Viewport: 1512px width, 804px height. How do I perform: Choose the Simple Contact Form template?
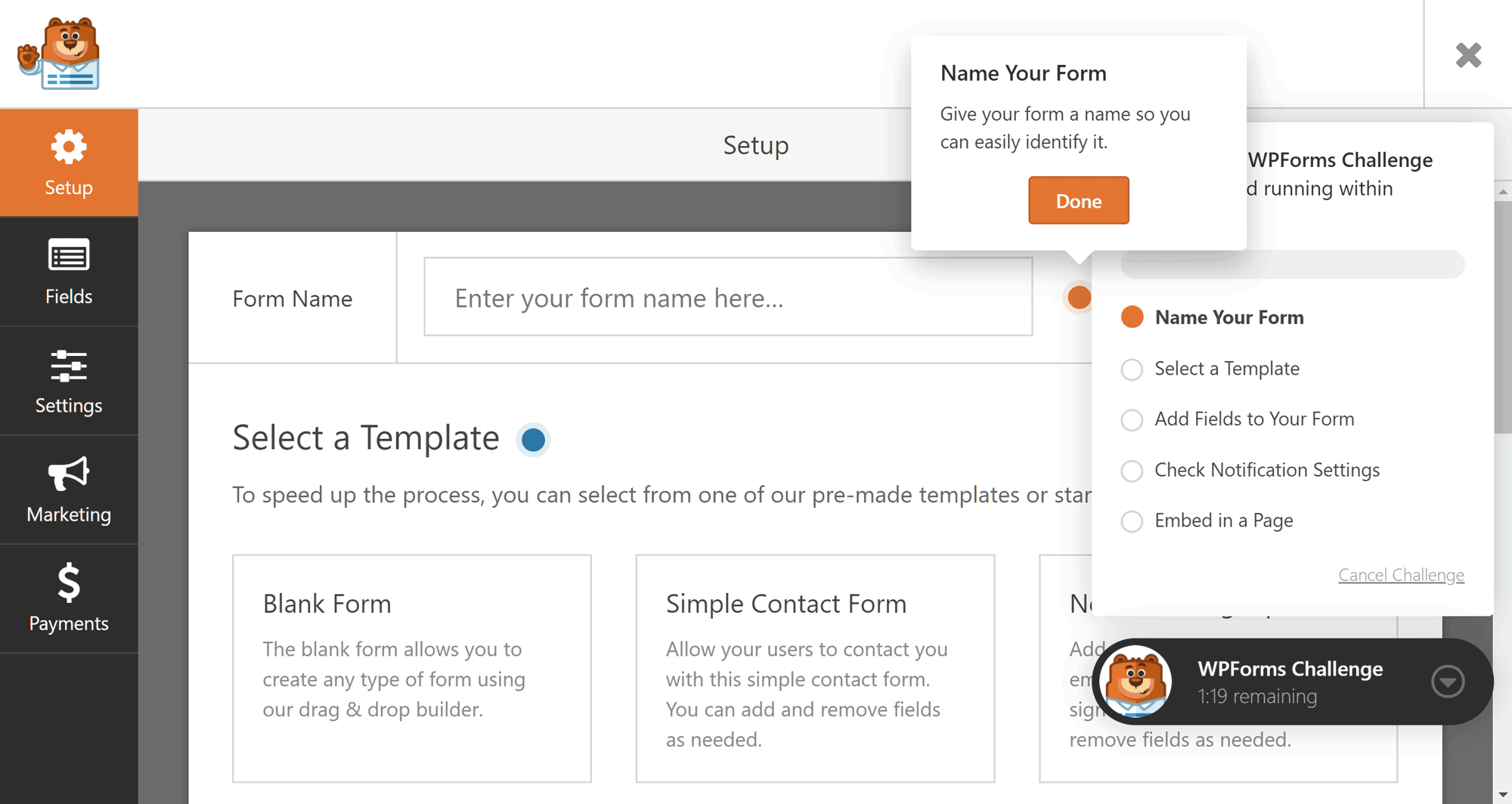point(815,669)
